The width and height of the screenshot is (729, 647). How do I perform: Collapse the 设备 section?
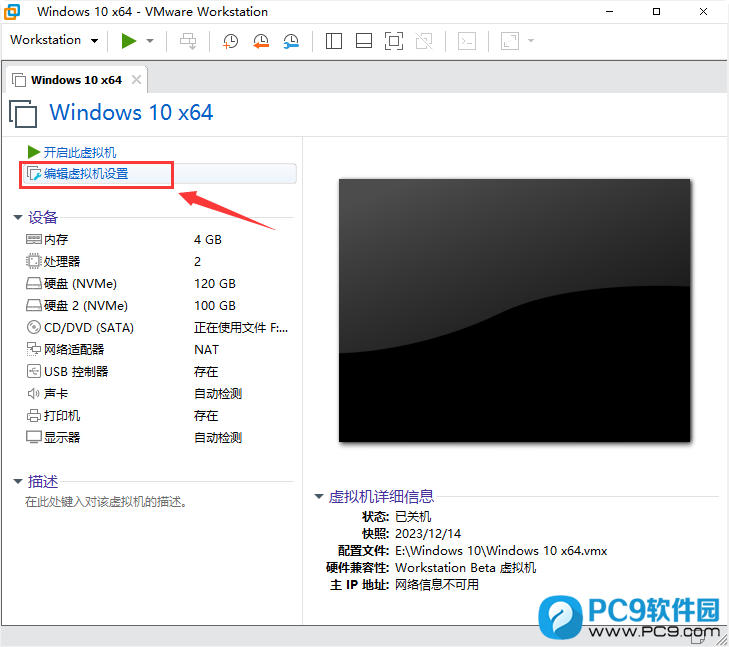[x=18, y=217]
